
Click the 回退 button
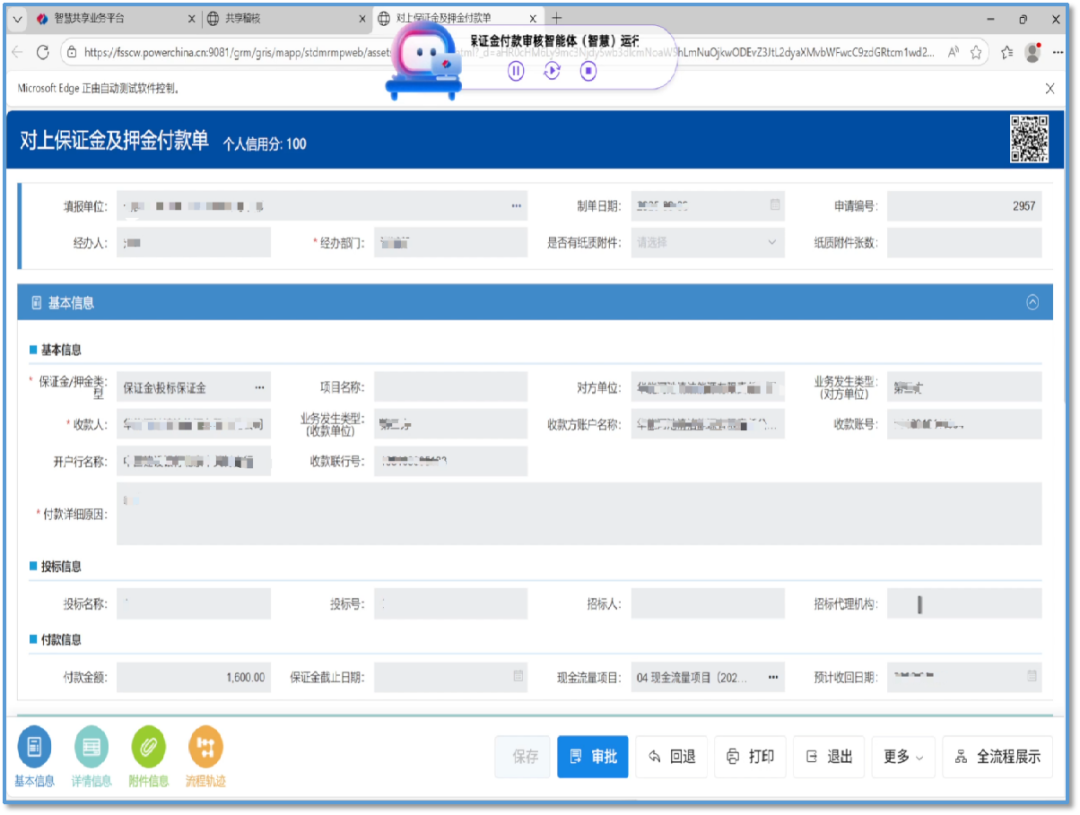pyautogui.click(x=672, y=756)
